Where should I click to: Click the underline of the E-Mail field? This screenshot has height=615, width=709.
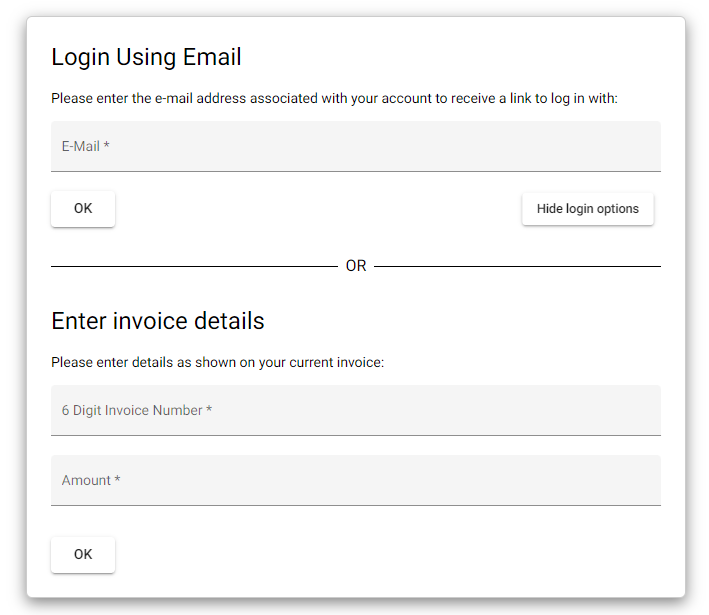355,171
